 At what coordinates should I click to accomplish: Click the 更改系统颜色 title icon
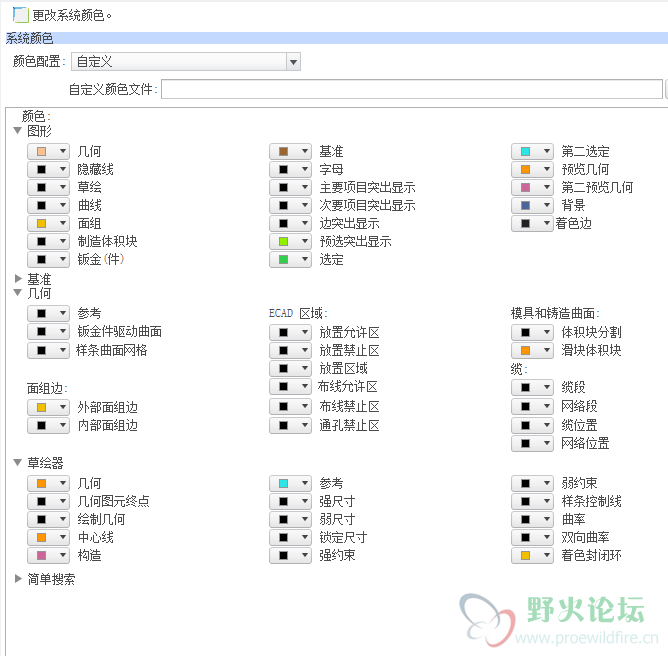click(20, 15)
